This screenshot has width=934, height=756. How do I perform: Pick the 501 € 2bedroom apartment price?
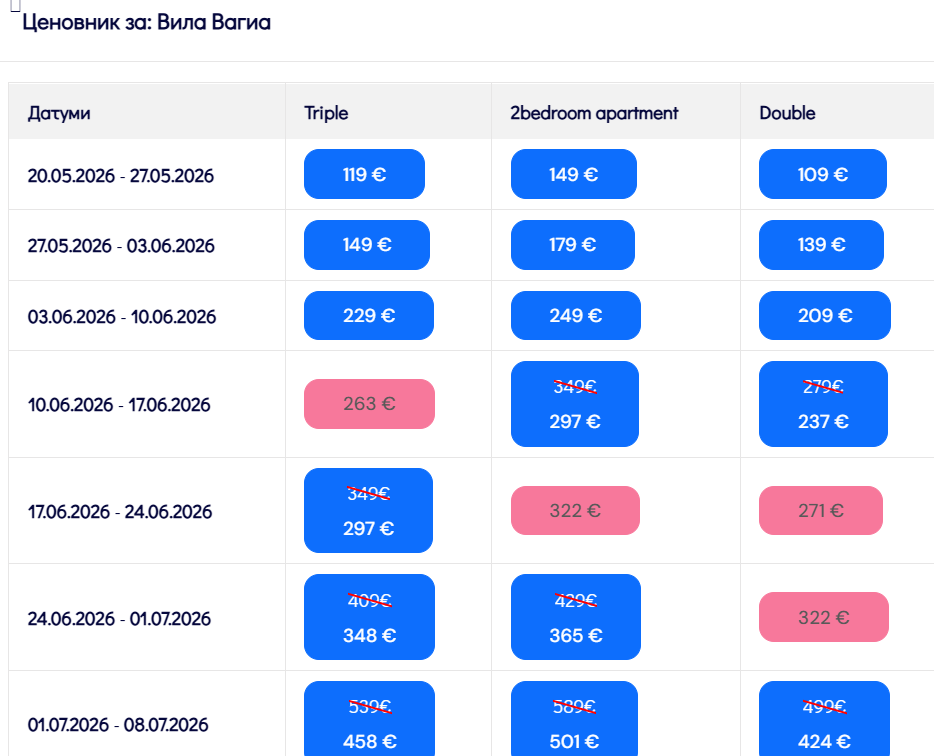pyautogui.click(x=575, y=722)
